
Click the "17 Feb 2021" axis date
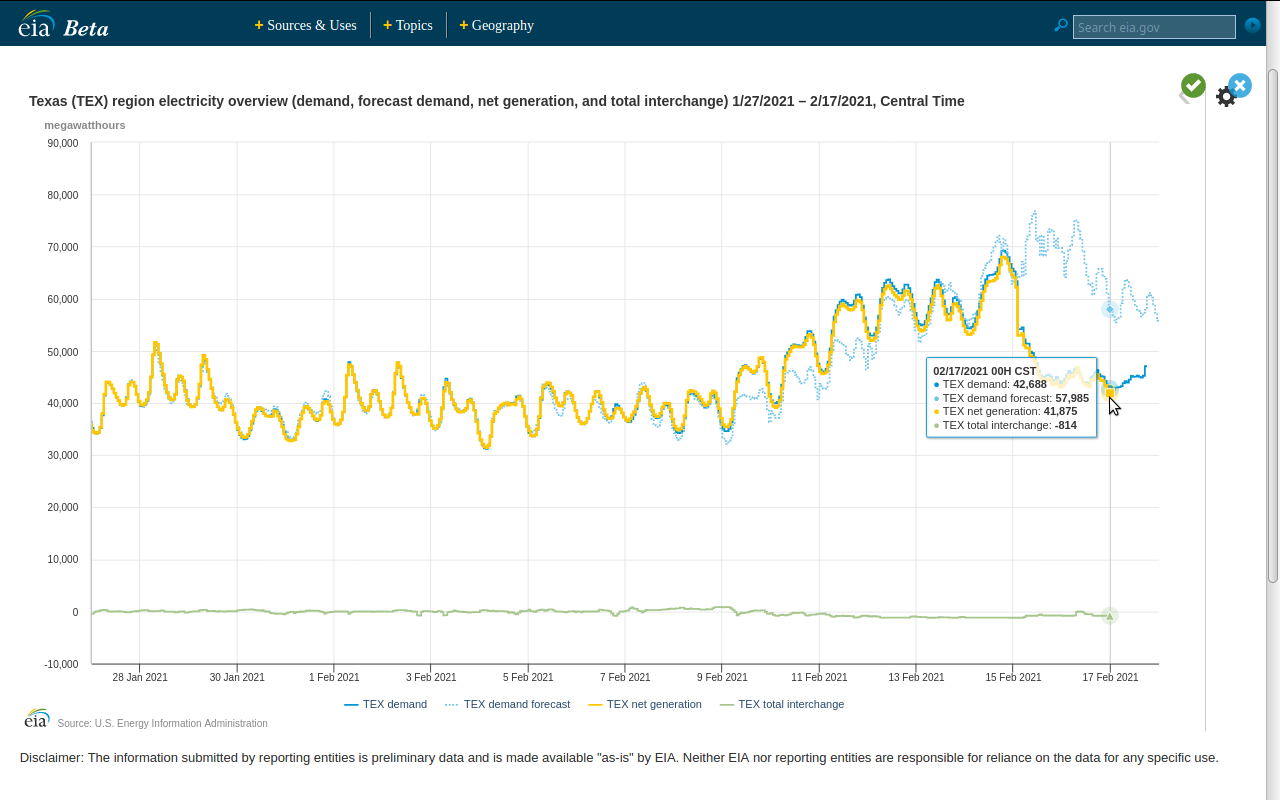[1110, 677]
